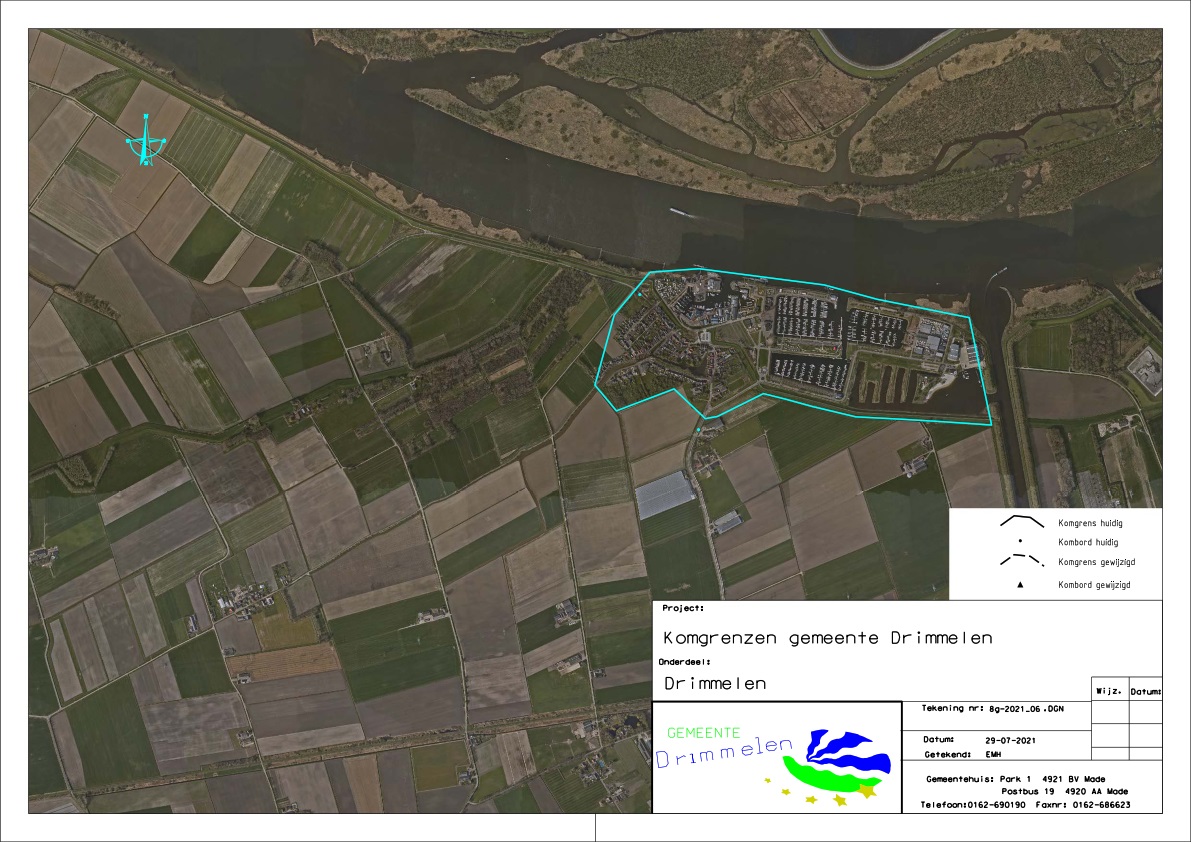
Task: Click the date 29-07-2021
Action: click(x=1012, y=740)
